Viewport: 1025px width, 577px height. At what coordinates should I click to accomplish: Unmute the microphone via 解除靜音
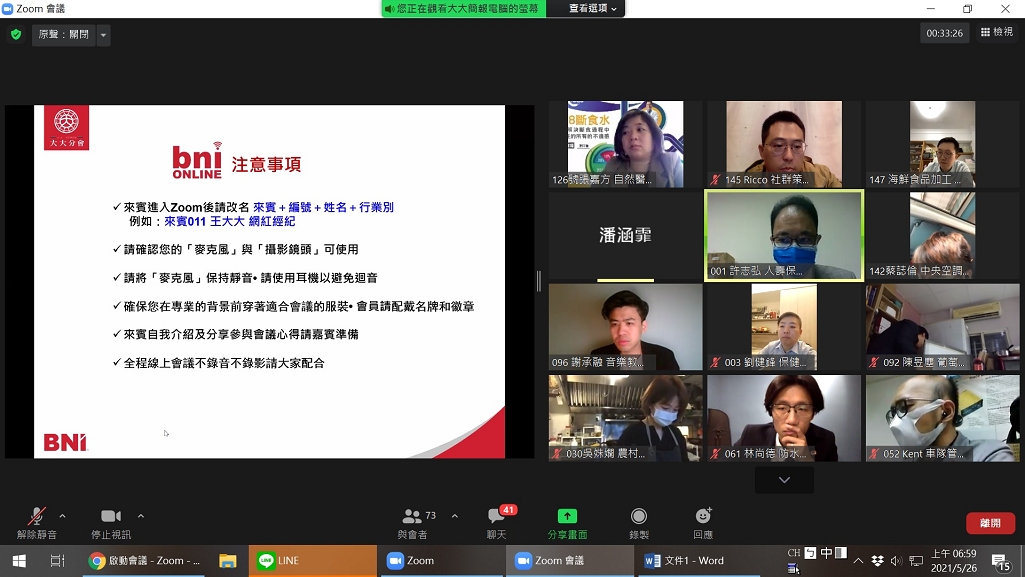pyautogui.click(x=37, y=523)
